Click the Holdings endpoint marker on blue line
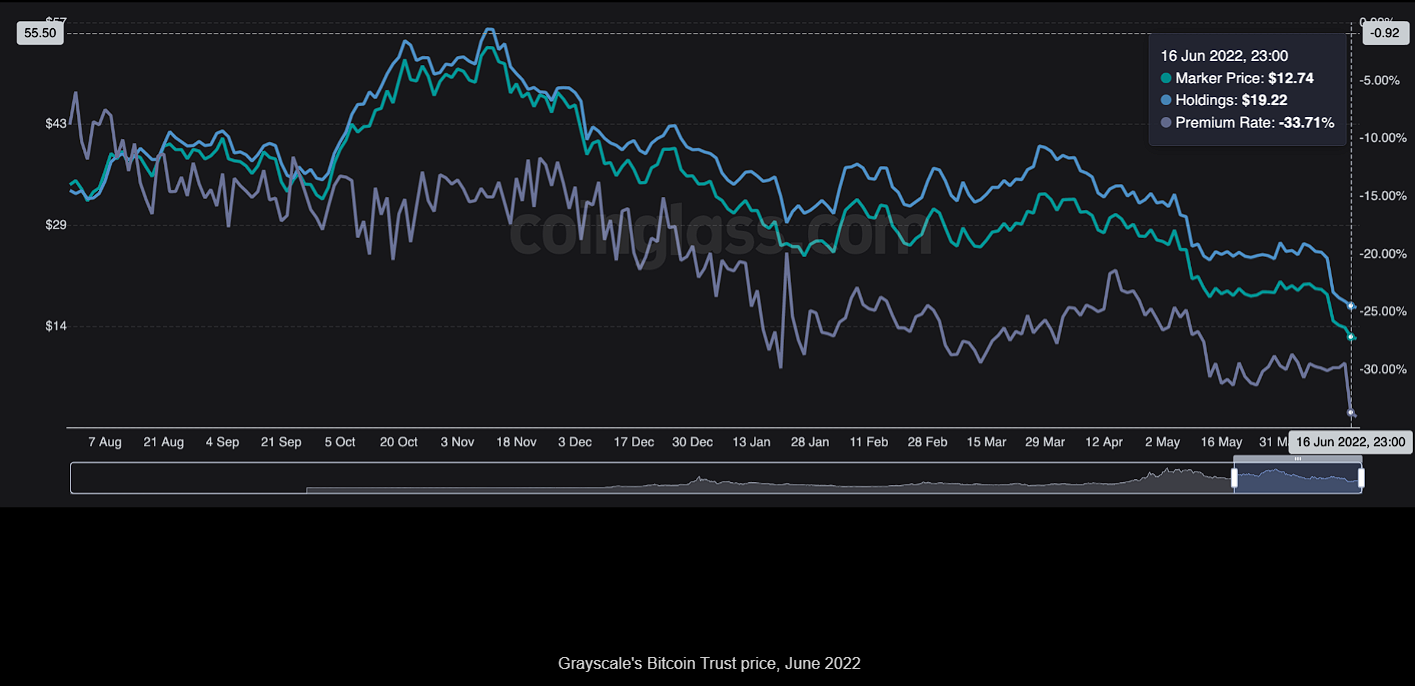This screenshot has width=1415, height=686. coord(1351,306)
